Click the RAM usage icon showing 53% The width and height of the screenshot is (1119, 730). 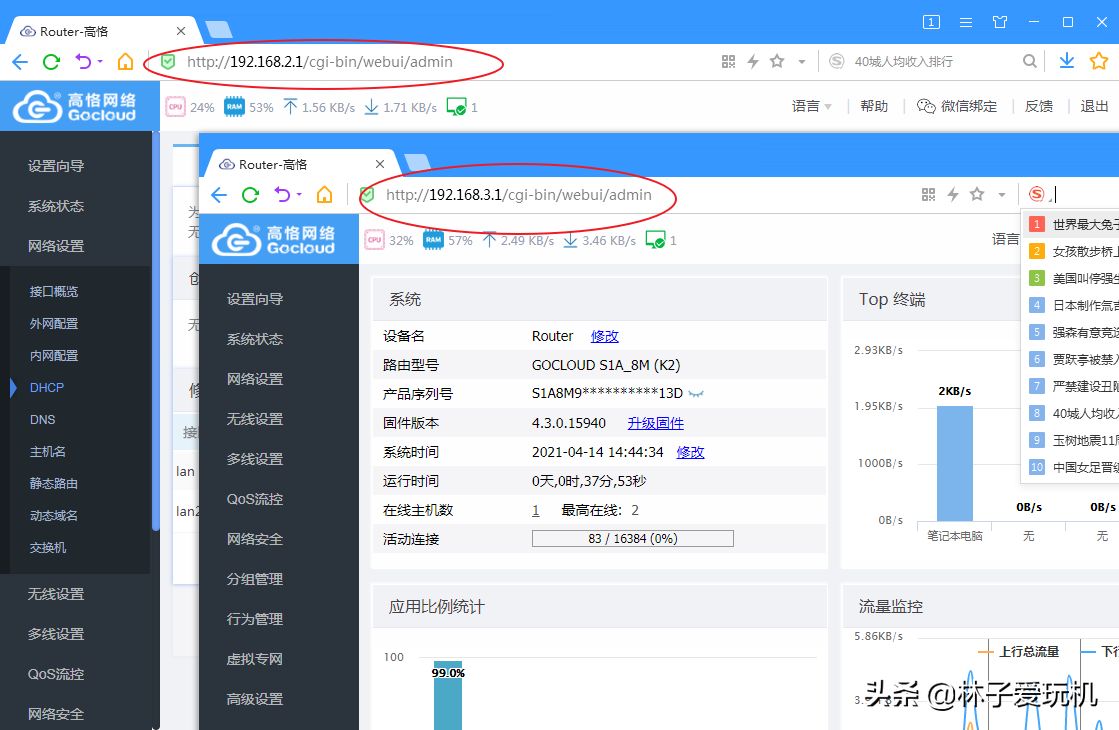(234, 107)
